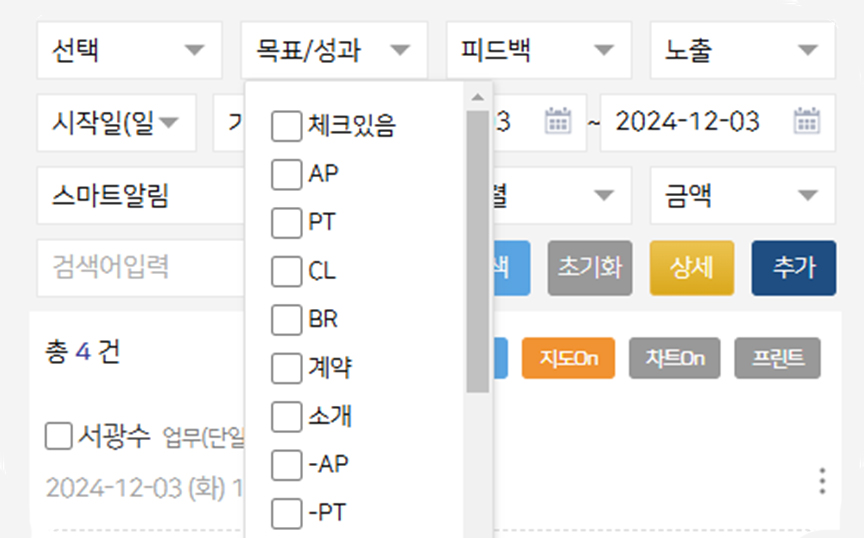This screenshot has width=864, height=538.
Task: Focus the 검색어입력 search field
Action: coord(140,268)
